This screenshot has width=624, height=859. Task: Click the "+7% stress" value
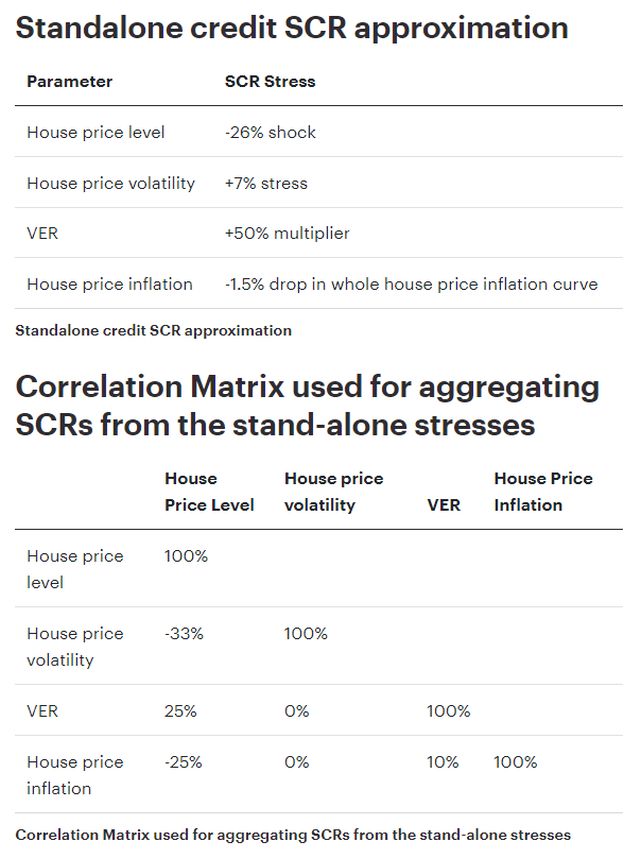[266, 183]
